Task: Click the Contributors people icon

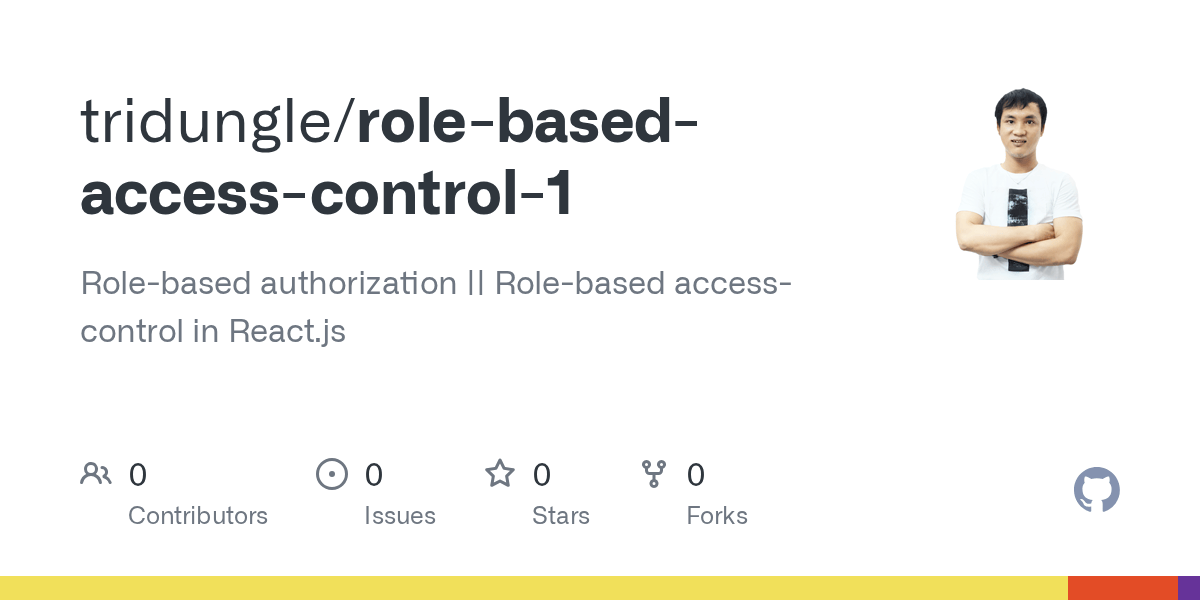Action: 96,474
